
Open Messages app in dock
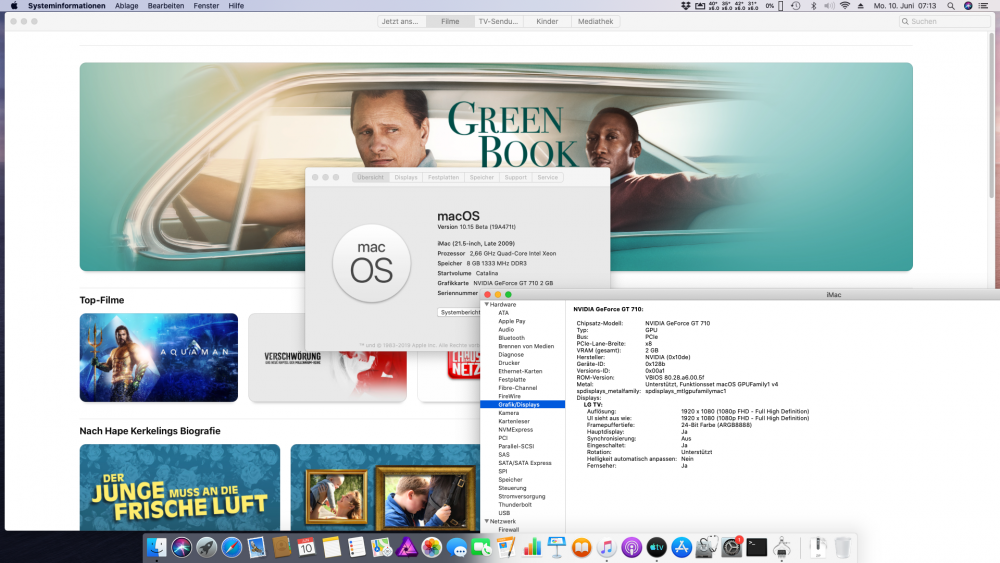coord(457,547)
